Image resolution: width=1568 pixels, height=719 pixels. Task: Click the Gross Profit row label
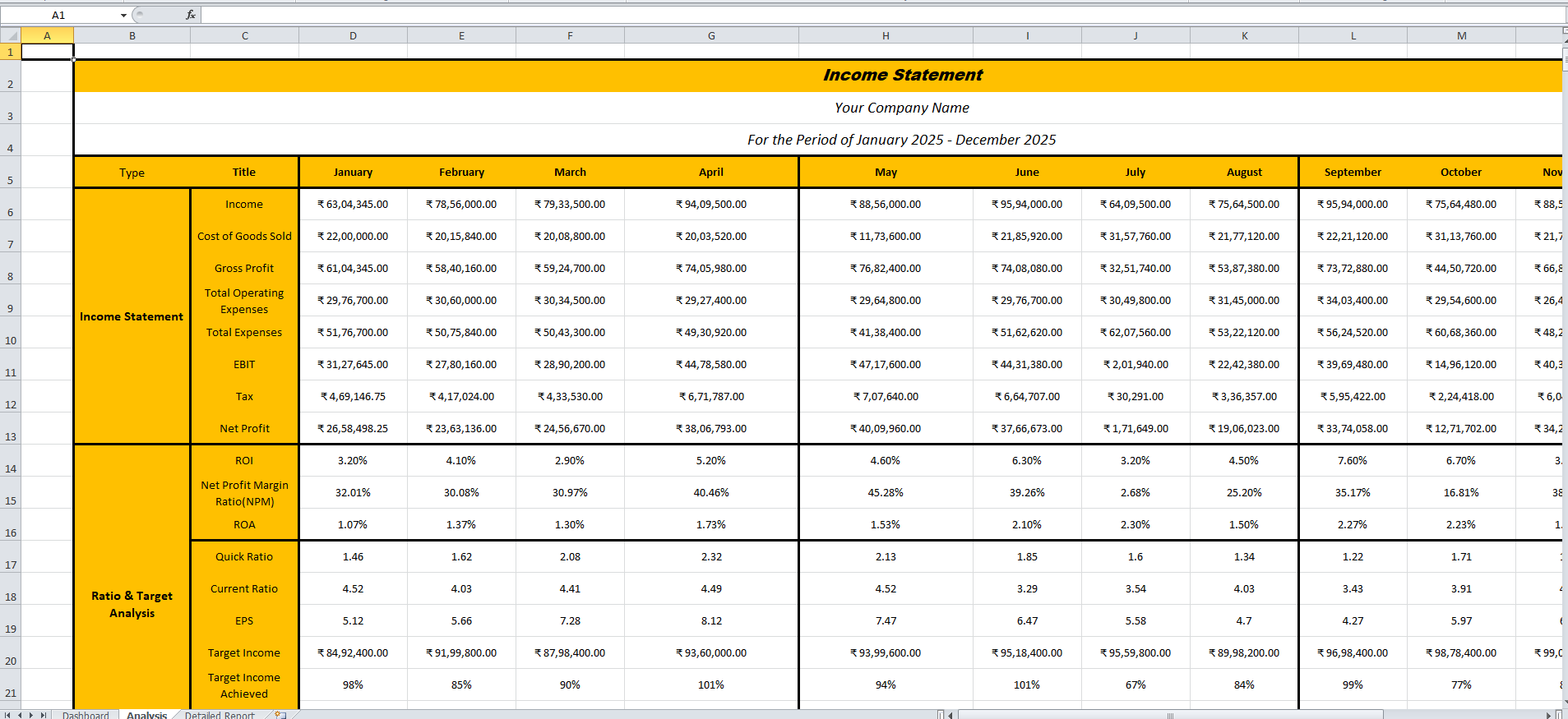click(244, 268)
